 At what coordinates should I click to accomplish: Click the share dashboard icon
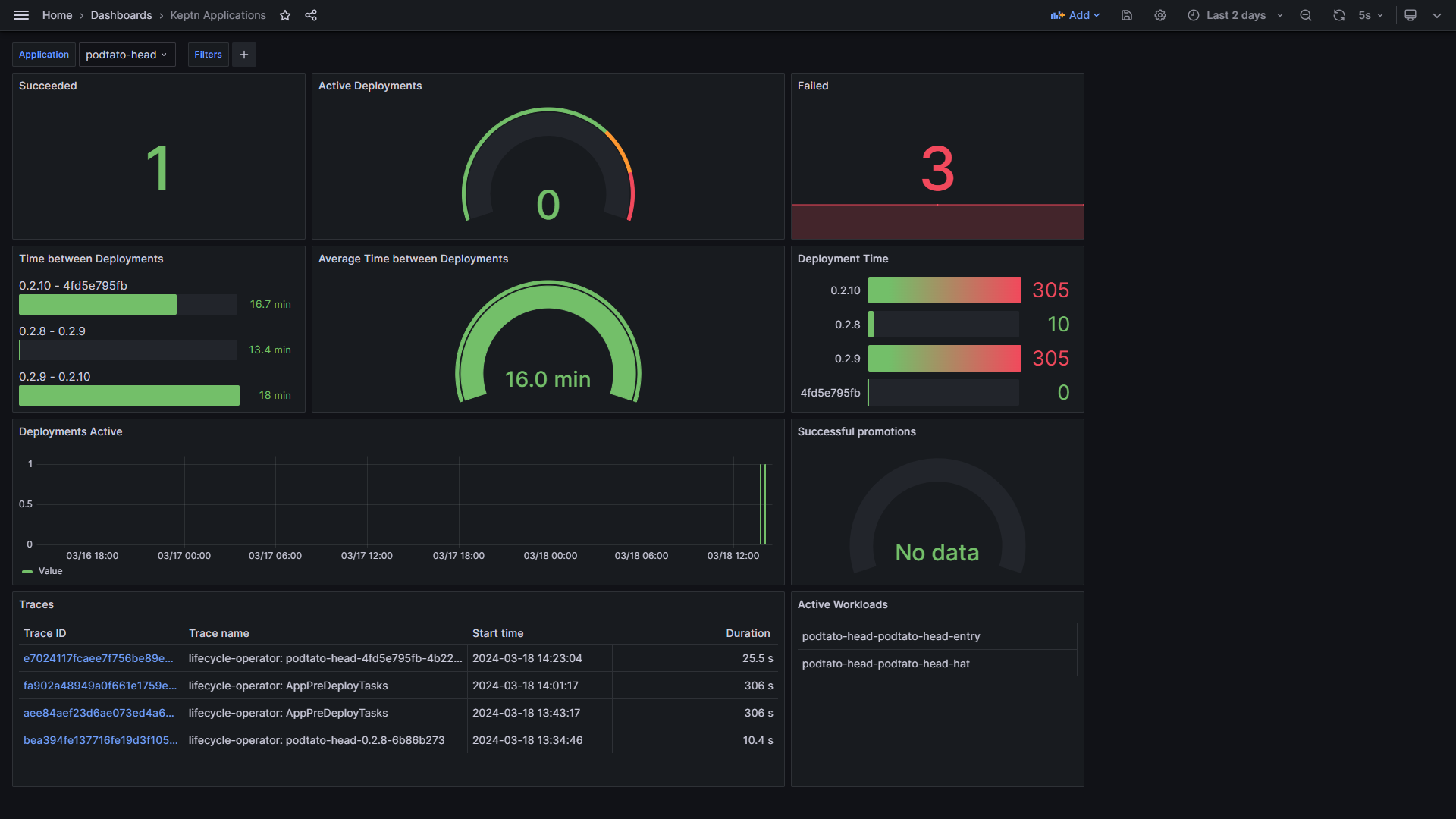point(311,15)
